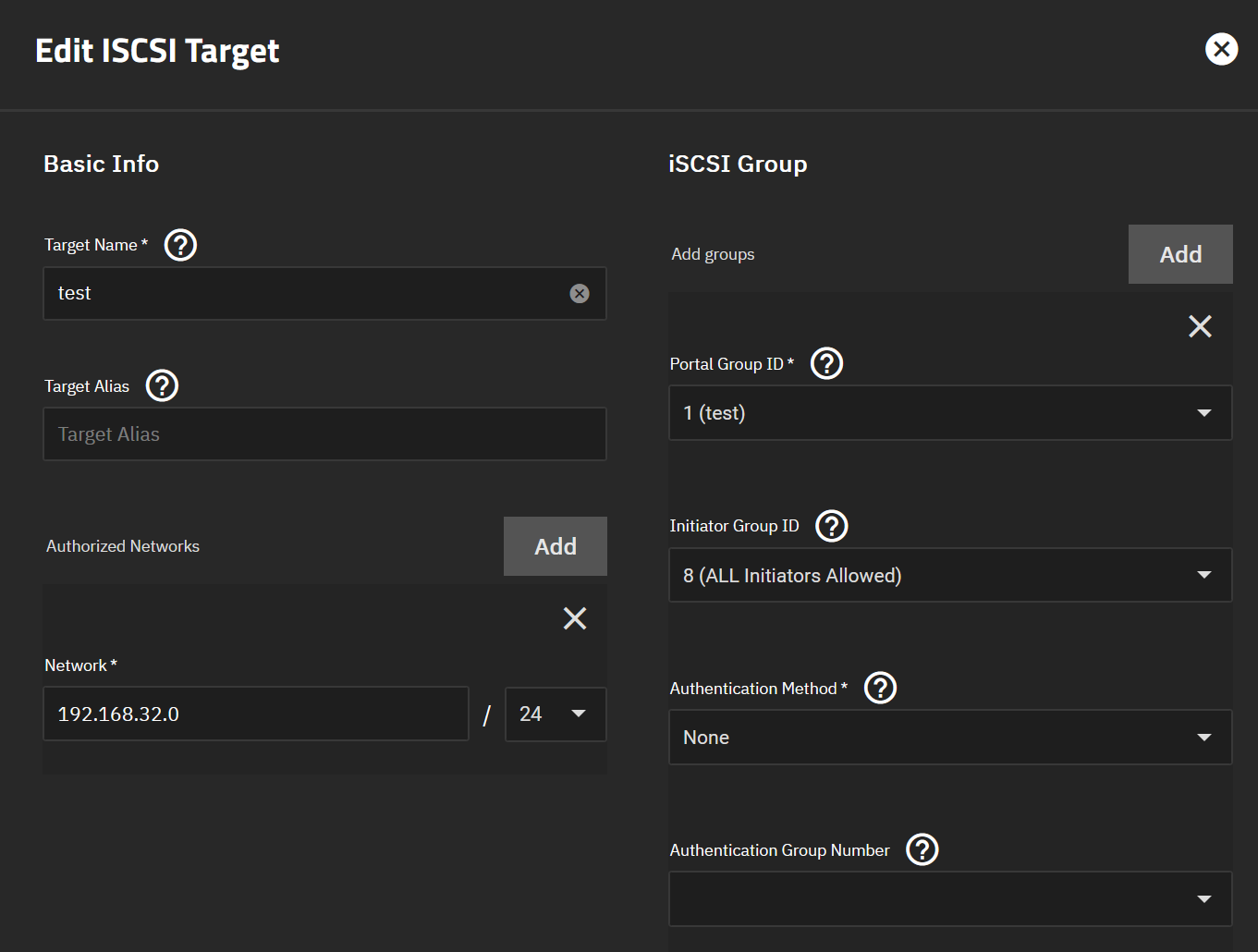Image resolution: width=1258 pixels, height=952 pixels.
Task: Open the Portal Group ID dropdown
Action: click(950, 413)
